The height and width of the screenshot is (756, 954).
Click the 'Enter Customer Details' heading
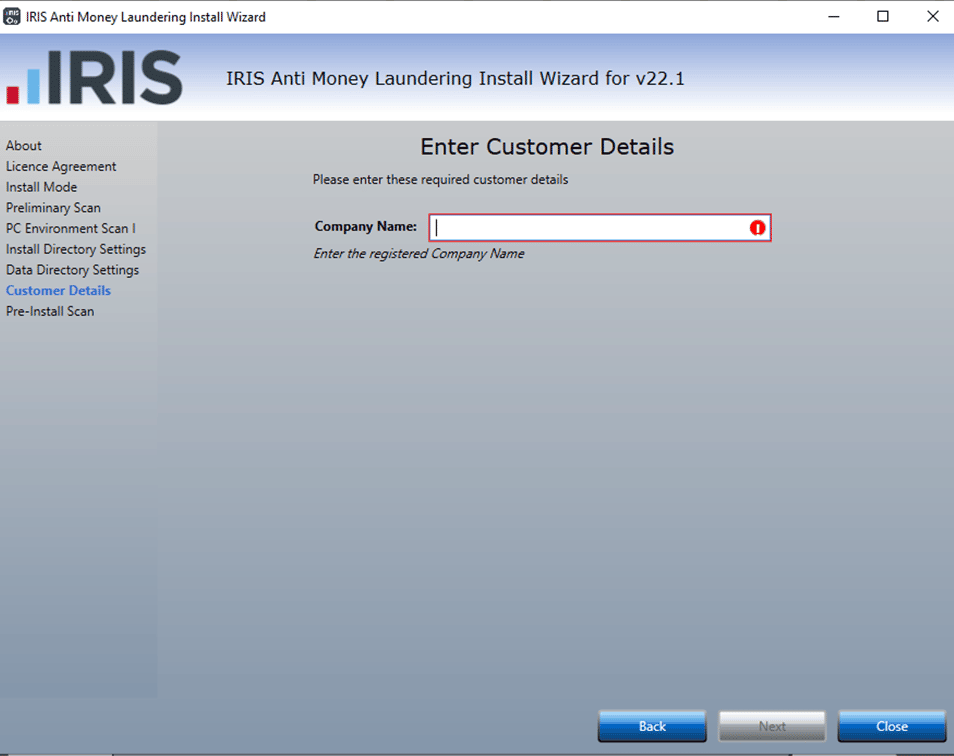pyautogui.click(x=547, y=147)
